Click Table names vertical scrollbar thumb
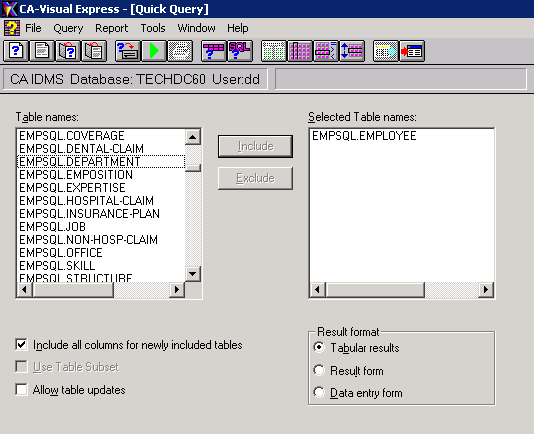 tap(193, 168)
